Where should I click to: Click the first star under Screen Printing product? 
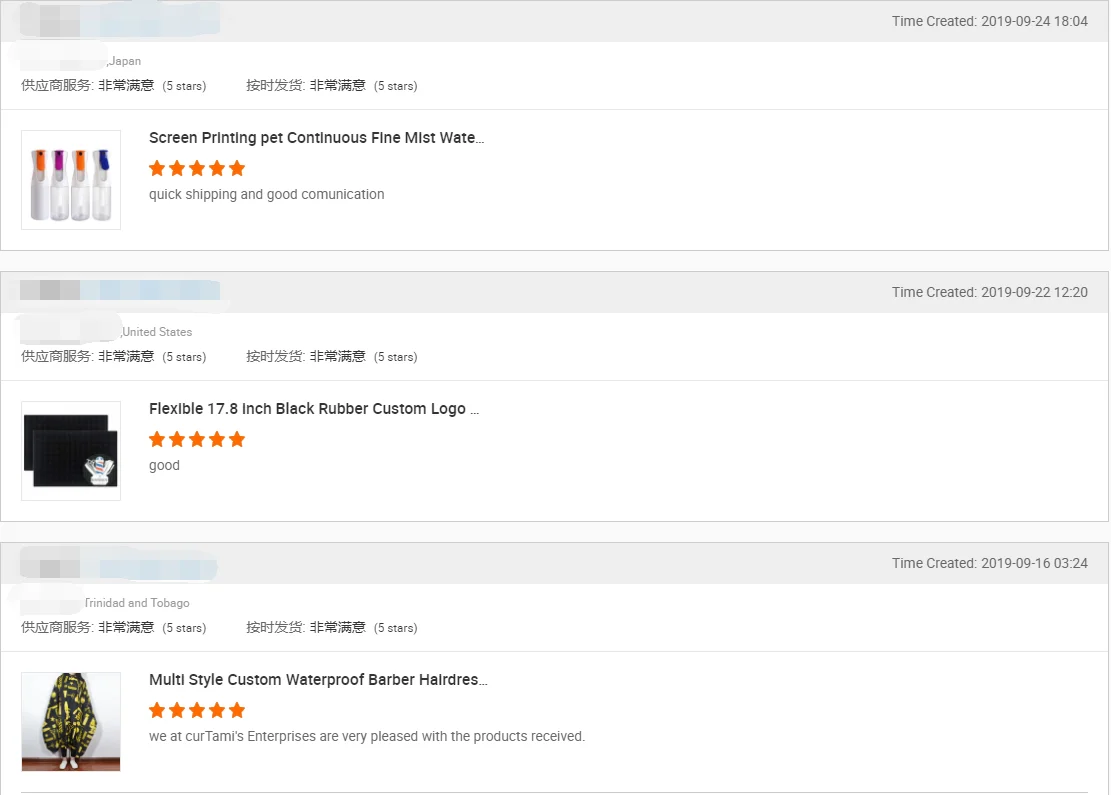pyautogui.click(x=157, y=168)
